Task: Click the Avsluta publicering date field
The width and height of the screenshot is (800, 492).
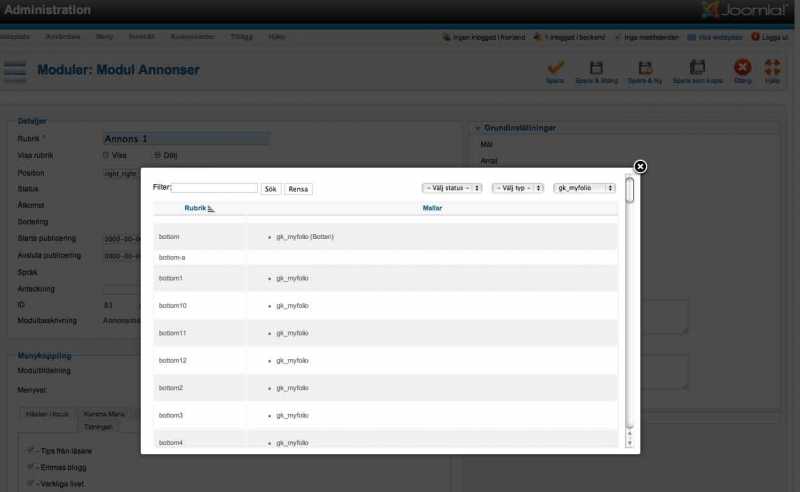Action: tap(121, 256)
